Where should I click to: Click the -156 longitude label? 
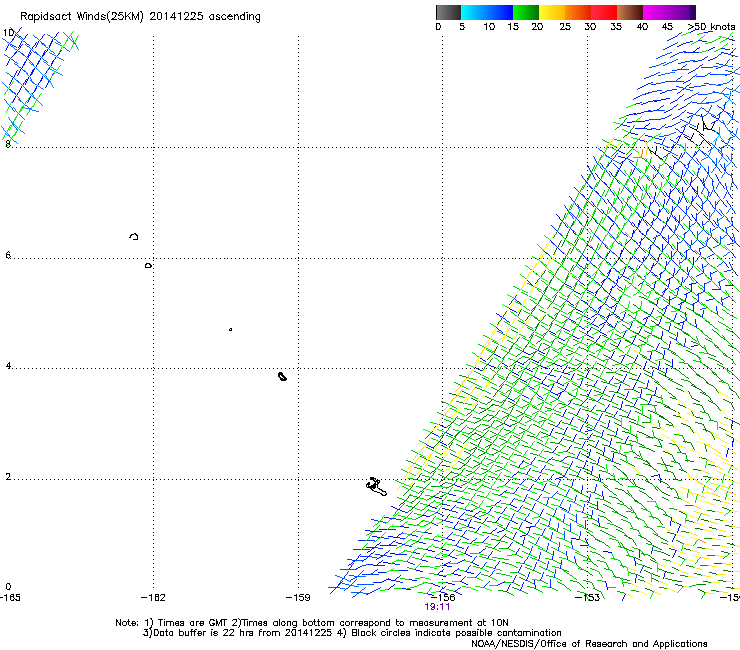pyautogui.click(x=443, y=597)
